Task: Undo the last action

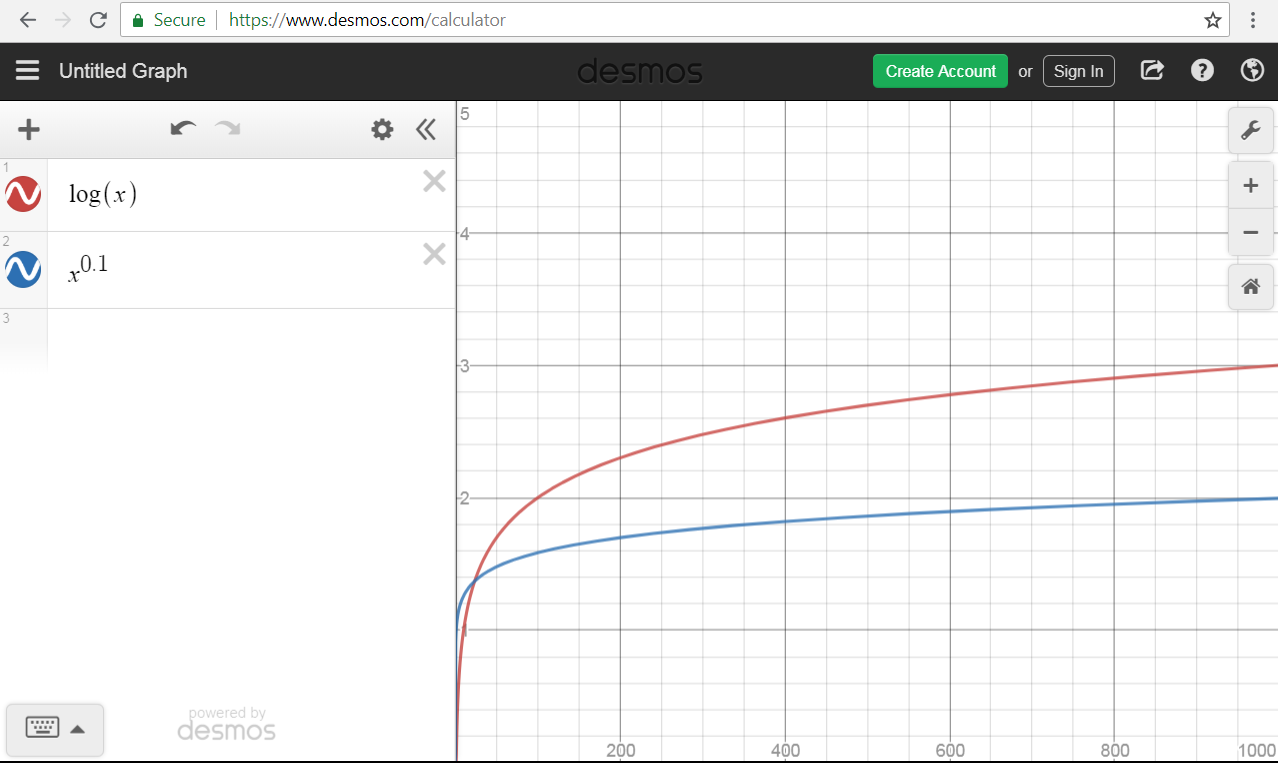Action: [x=183, y=128]
